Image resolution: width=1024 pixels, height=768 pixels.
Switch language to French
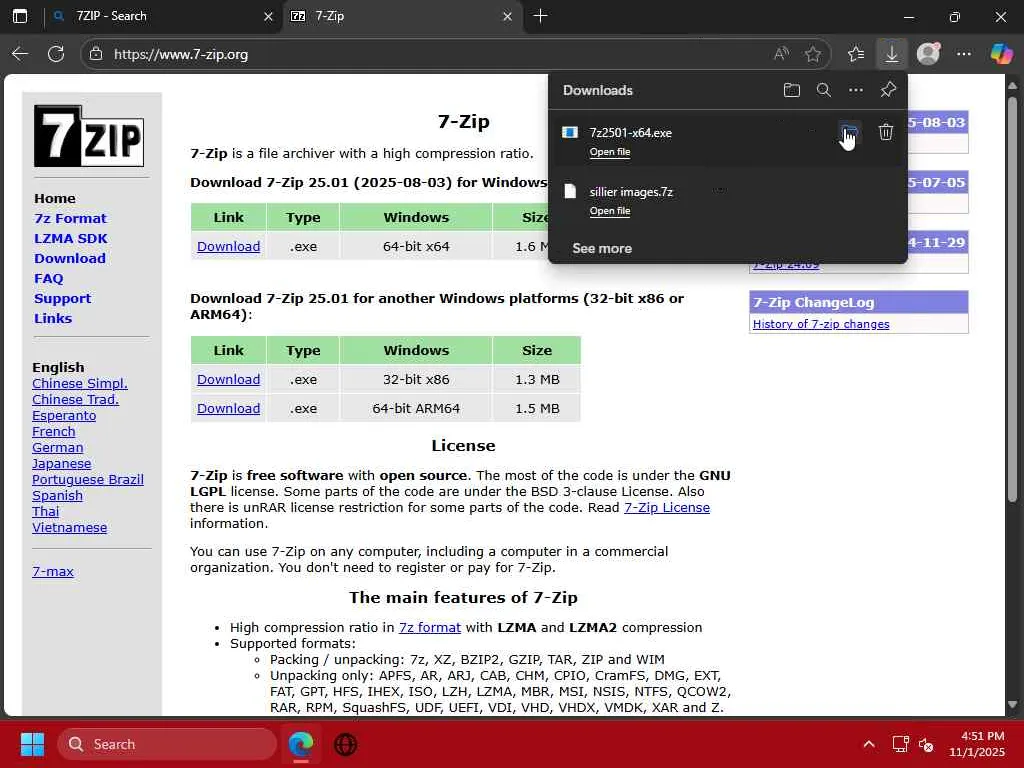point(54,431)
